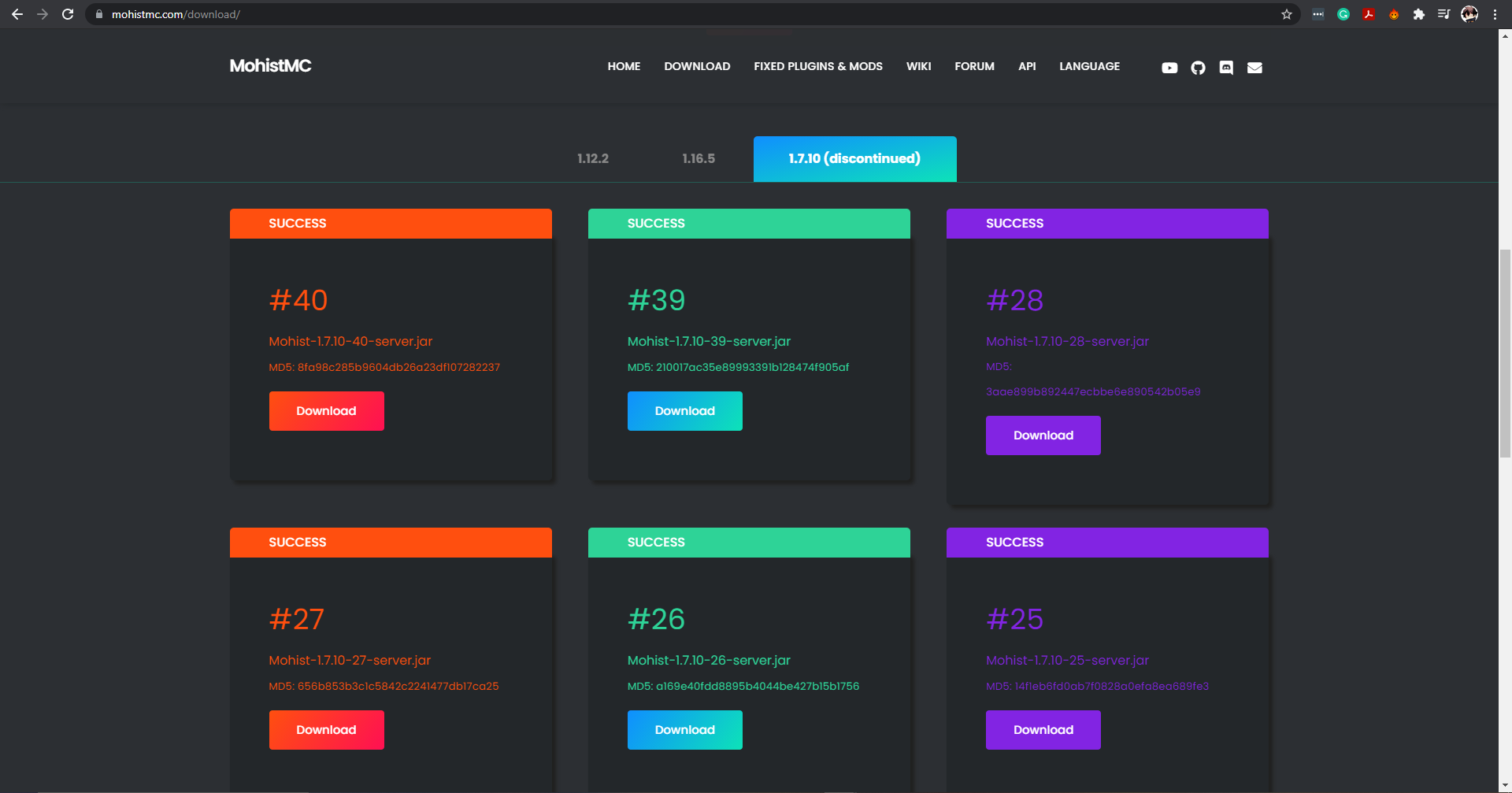Image resolution: width=1512 pixels, height=793 pixels.
Task: Download build #28
Action: pos(1043,435)
